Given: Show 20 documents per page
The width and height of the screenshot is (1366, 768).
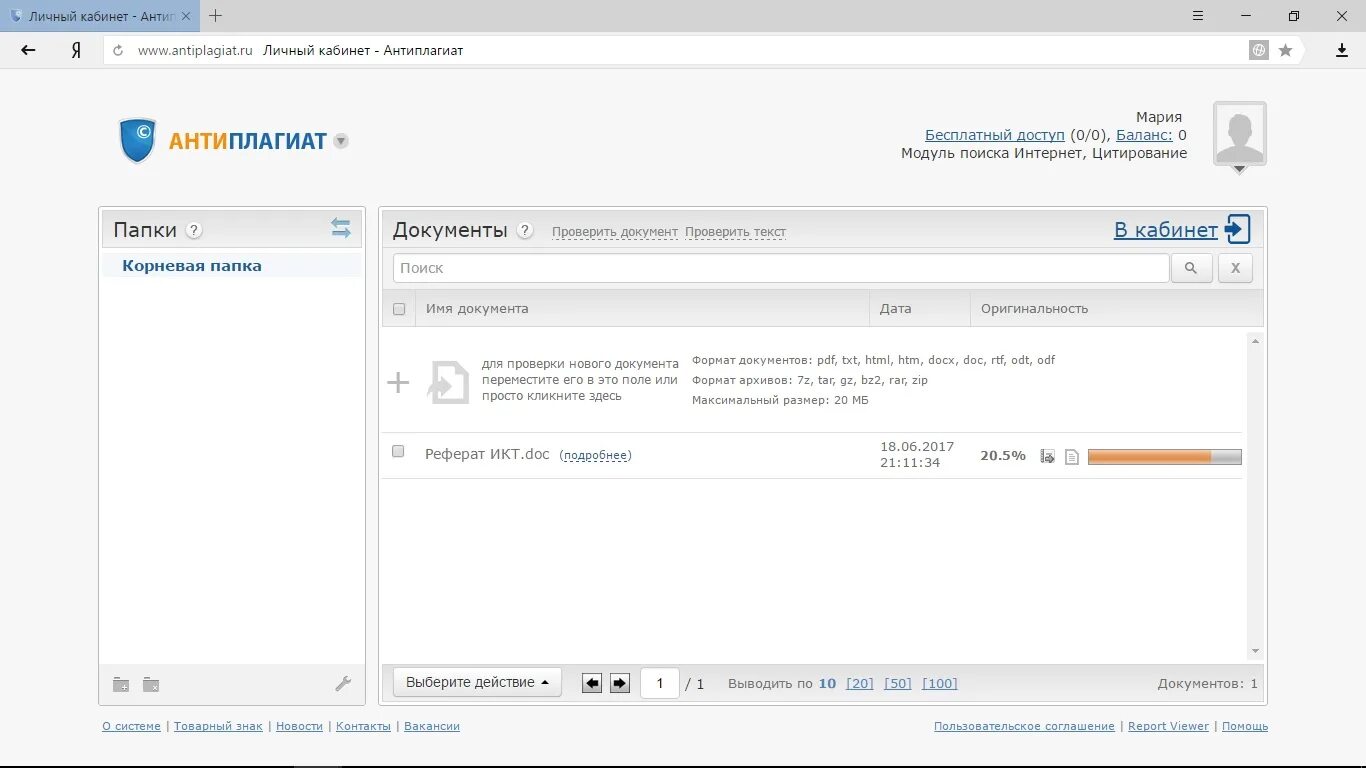Looking at the screenshot, I should pos(860,684).
